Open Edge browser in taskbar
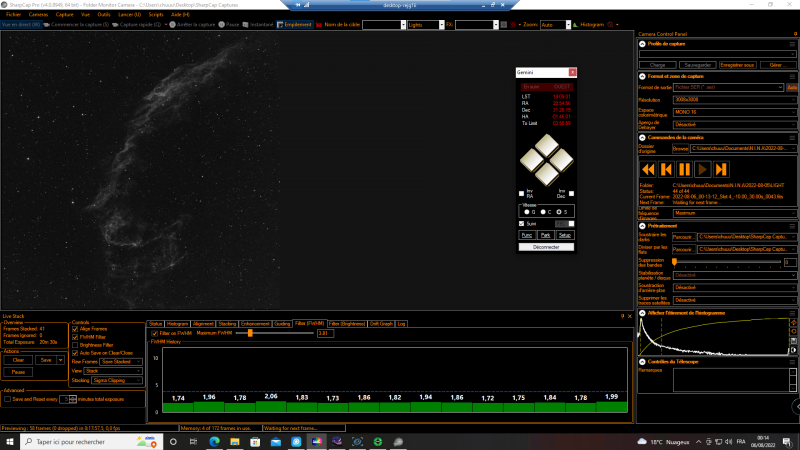The width and height of the screenshot is (800, 450). tap(214, 442)
